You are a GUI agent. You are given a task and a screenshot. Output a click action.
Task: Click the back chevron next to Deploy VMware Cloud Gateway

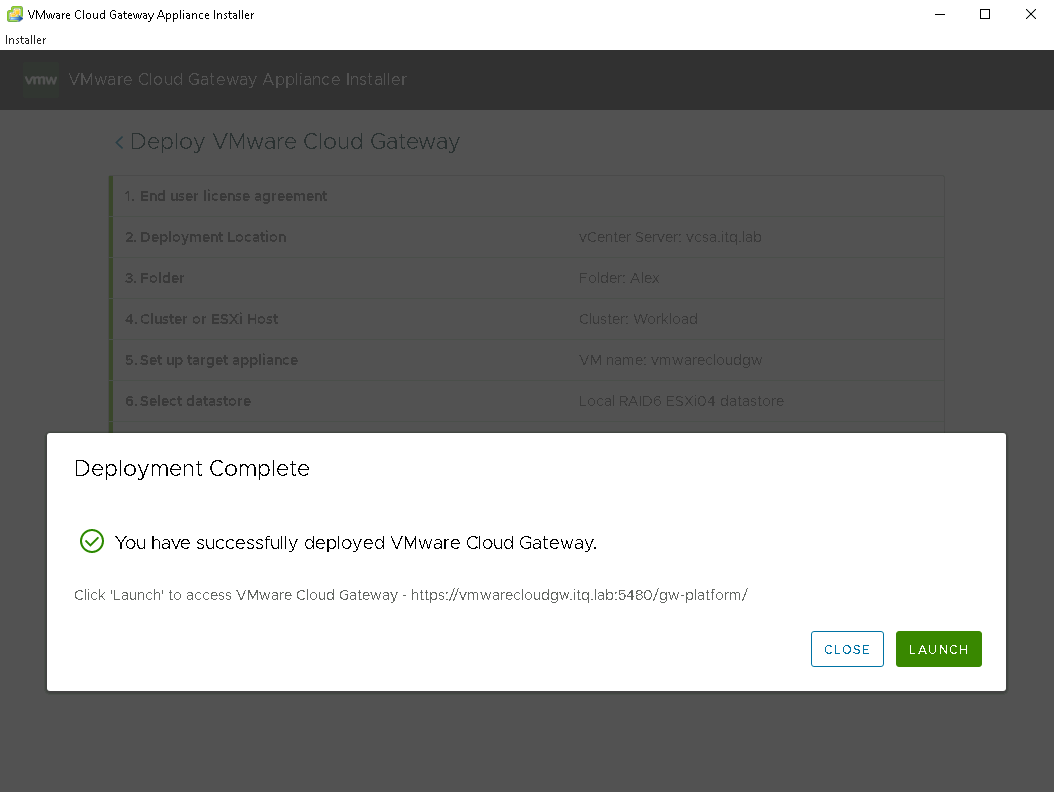pos(118,142)
